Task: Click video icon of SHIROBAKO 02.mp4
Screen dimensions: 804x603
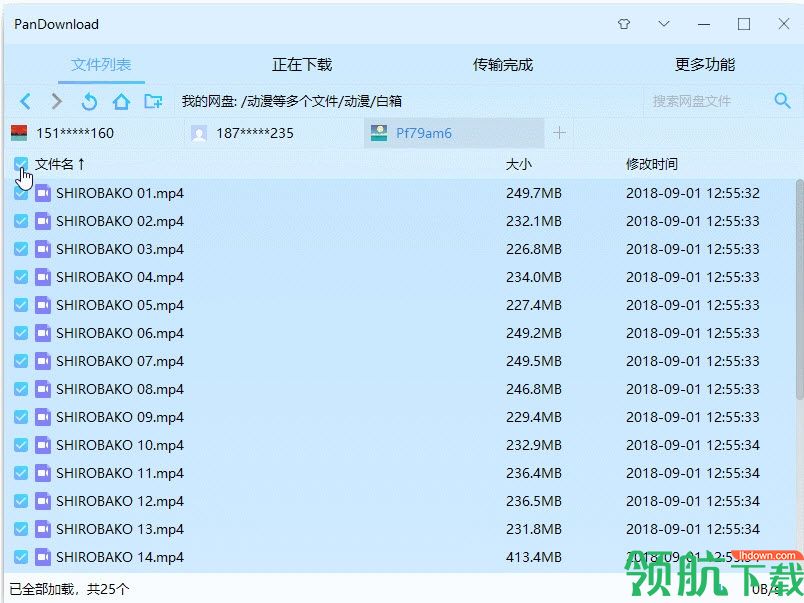Action: click(43, 221)
